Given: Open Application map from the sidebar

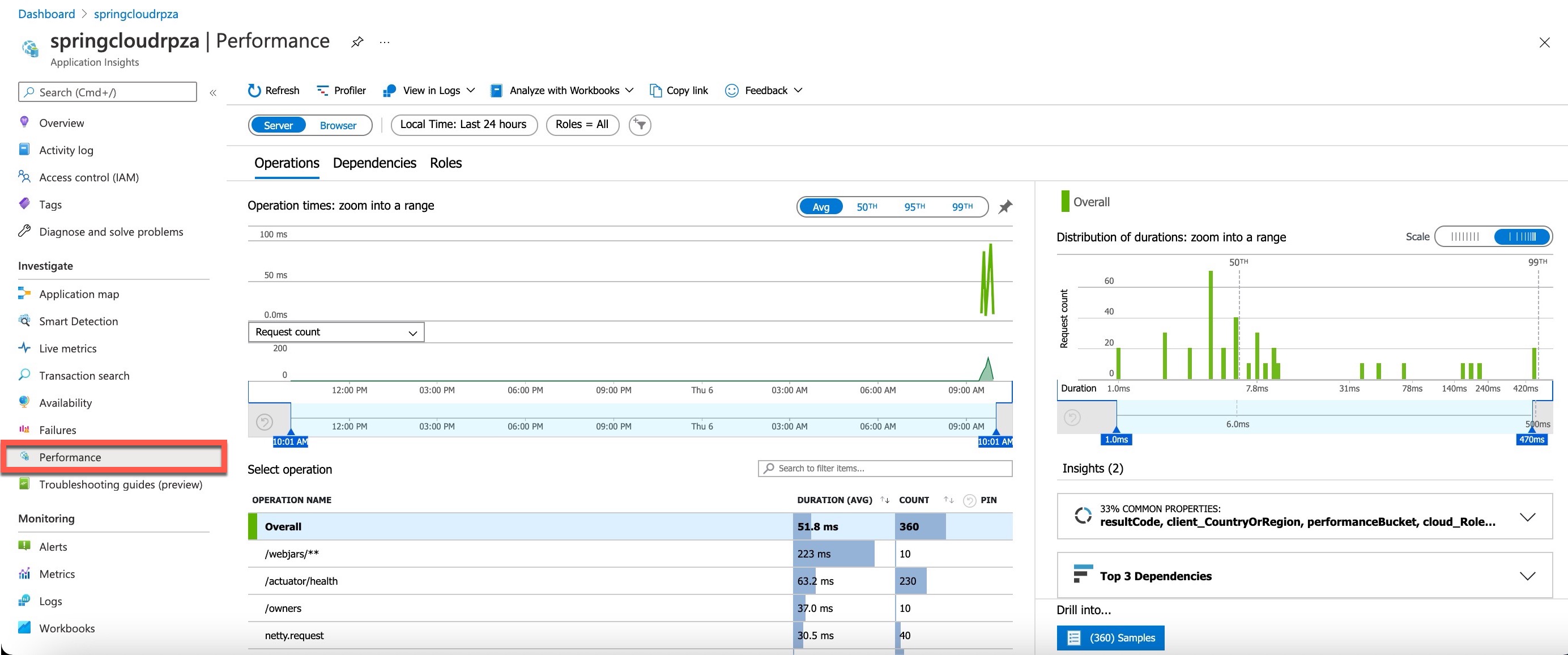Looking at the screenshot, I should [78, 294].
